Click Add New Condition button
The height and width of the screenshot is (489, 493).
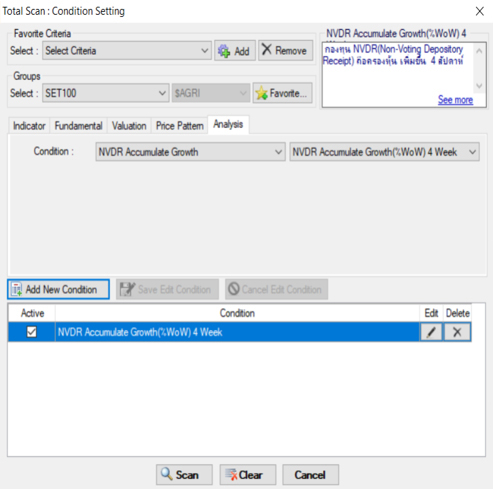click(x=58, y=289)
